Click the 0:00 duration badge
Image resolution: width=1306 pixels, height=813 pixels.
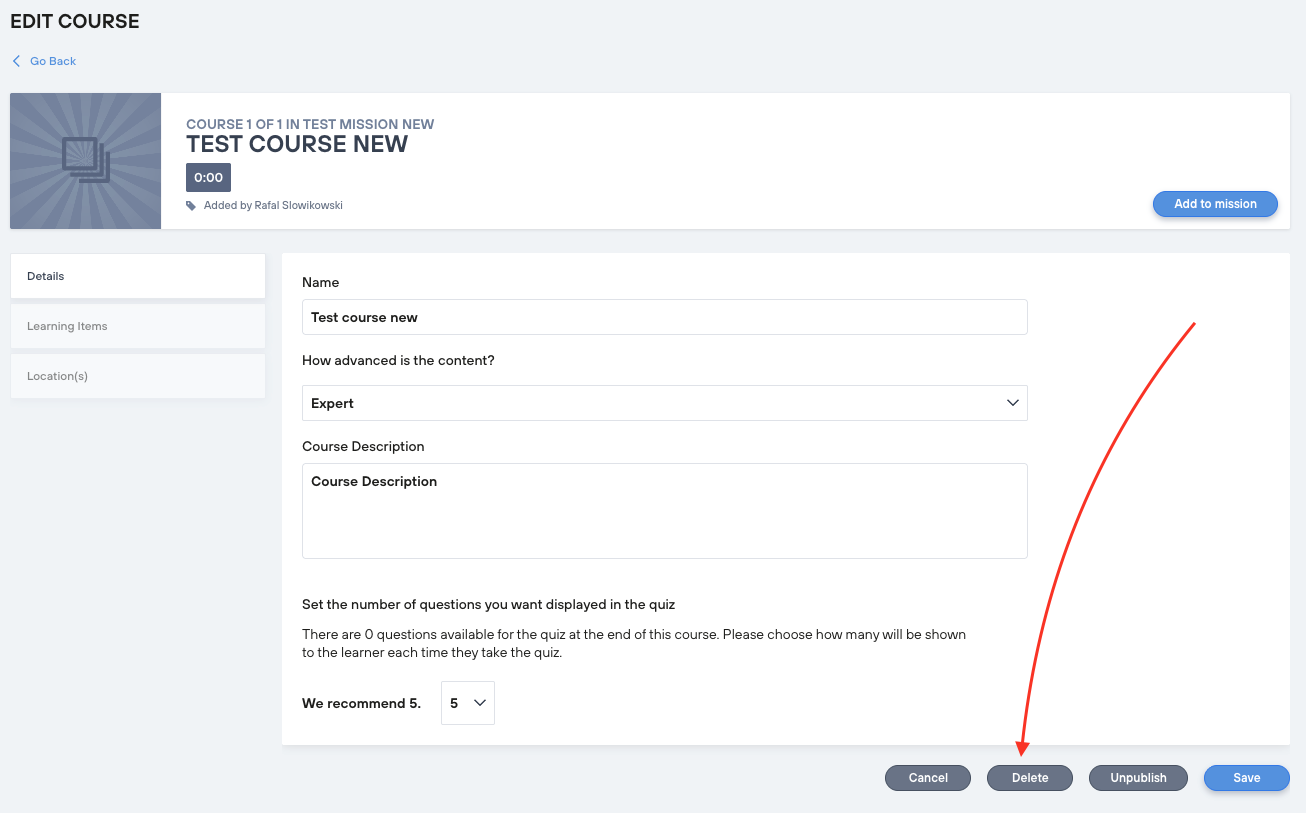tap(208, 177)
